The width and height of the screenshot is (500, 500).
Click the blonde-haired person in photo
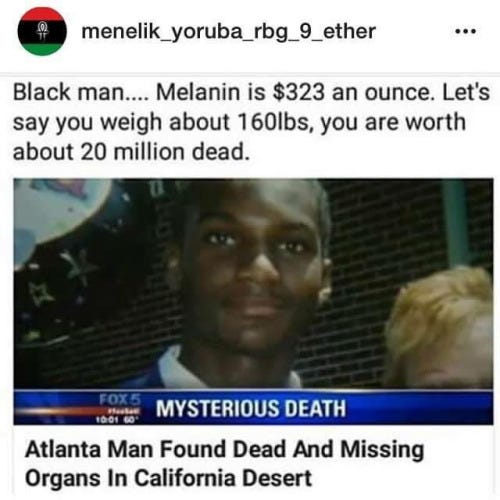pos(438,330)
